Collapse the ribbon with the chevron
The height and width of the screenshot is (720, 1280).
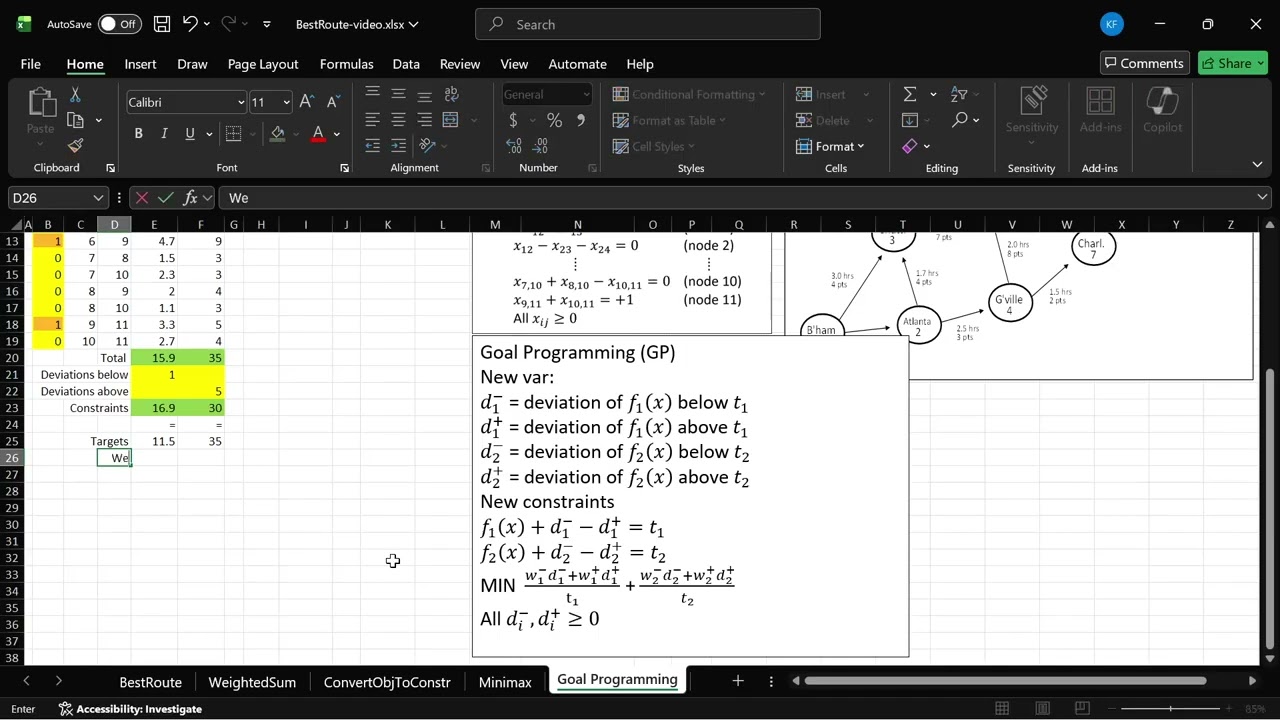coord(1257,164)
